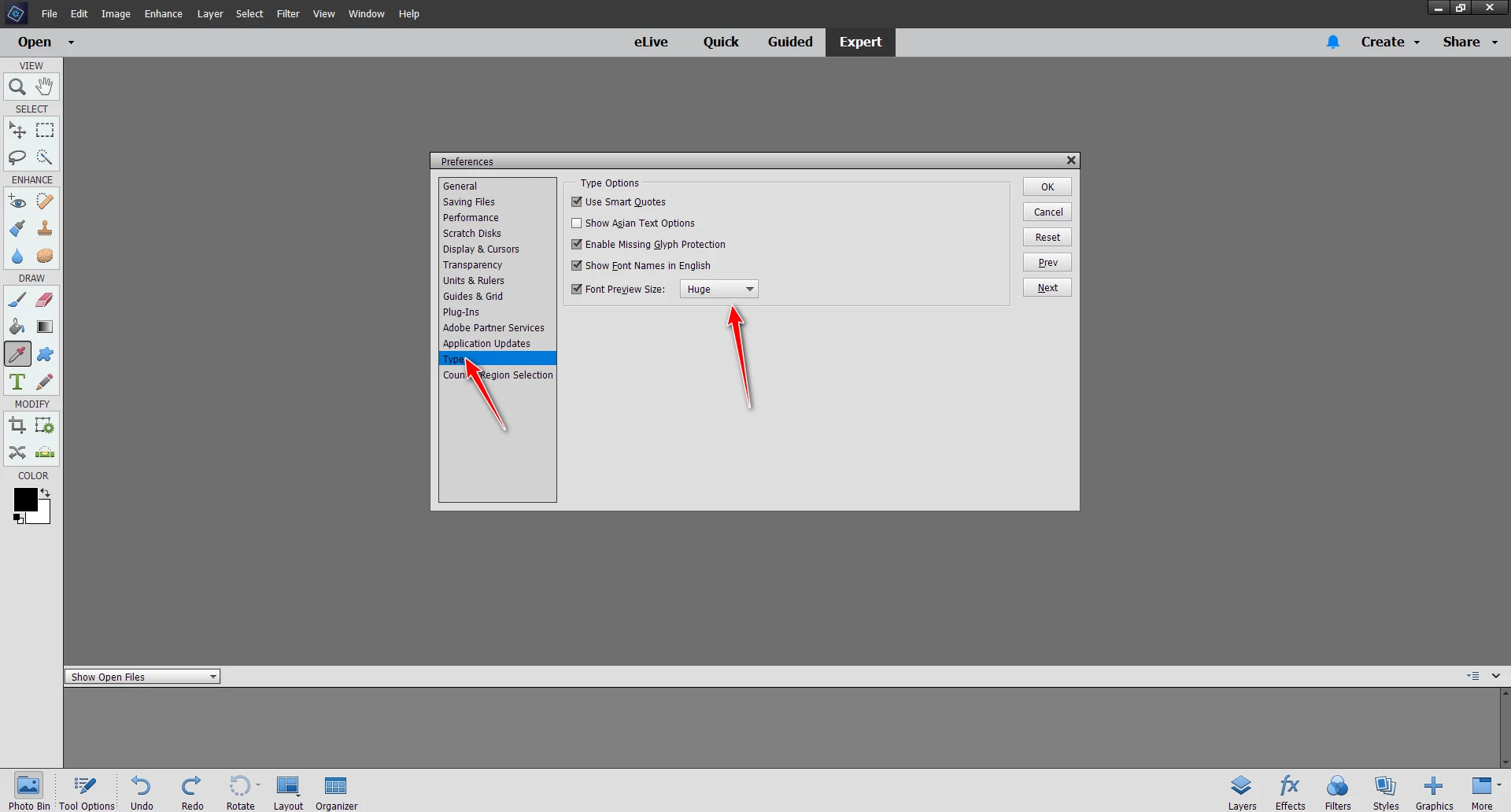The width and height of the screenshot is (1511, 812).
Task: Toggle Enable Missing Glyph Protection
Action: 577,245
